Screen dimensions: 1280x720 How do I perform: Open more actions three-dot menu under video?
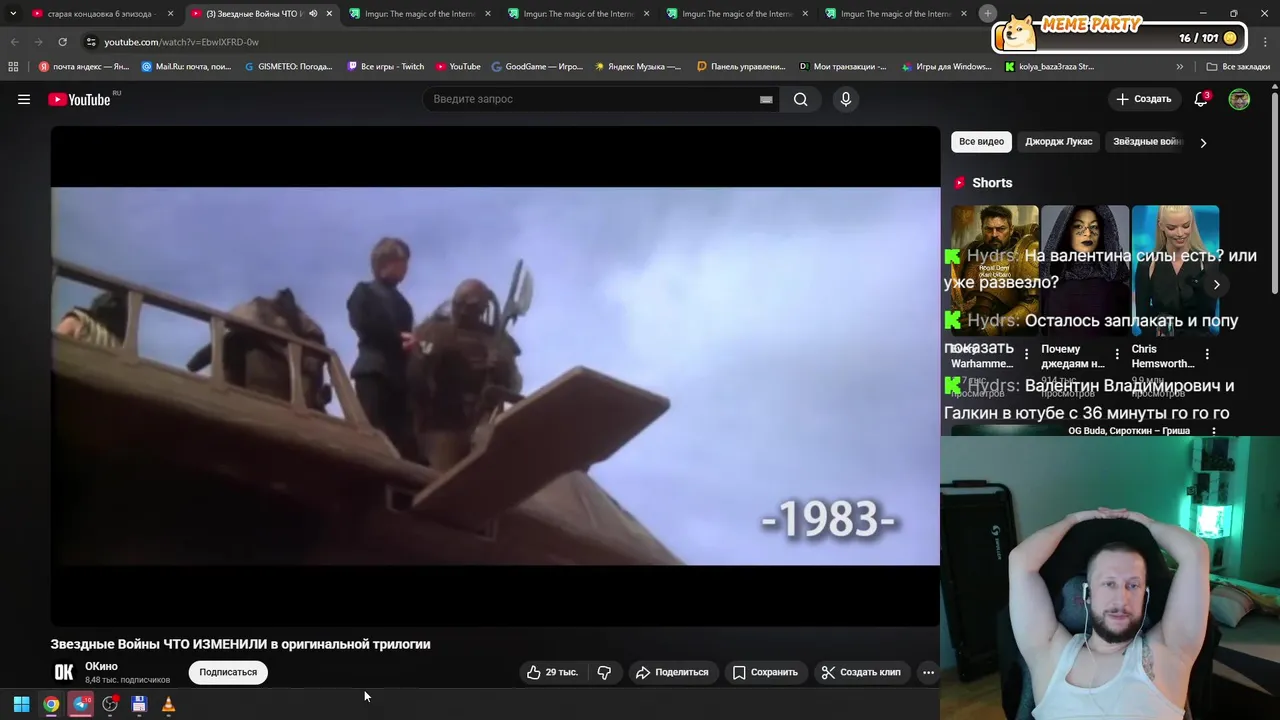(x=928, y=672)
